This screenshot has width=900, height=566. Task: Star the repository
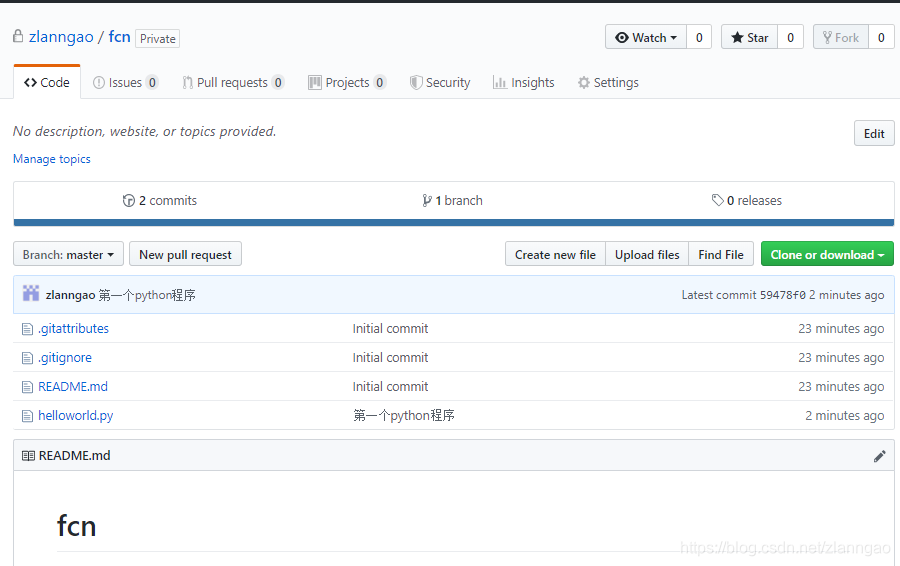[750, 37]
